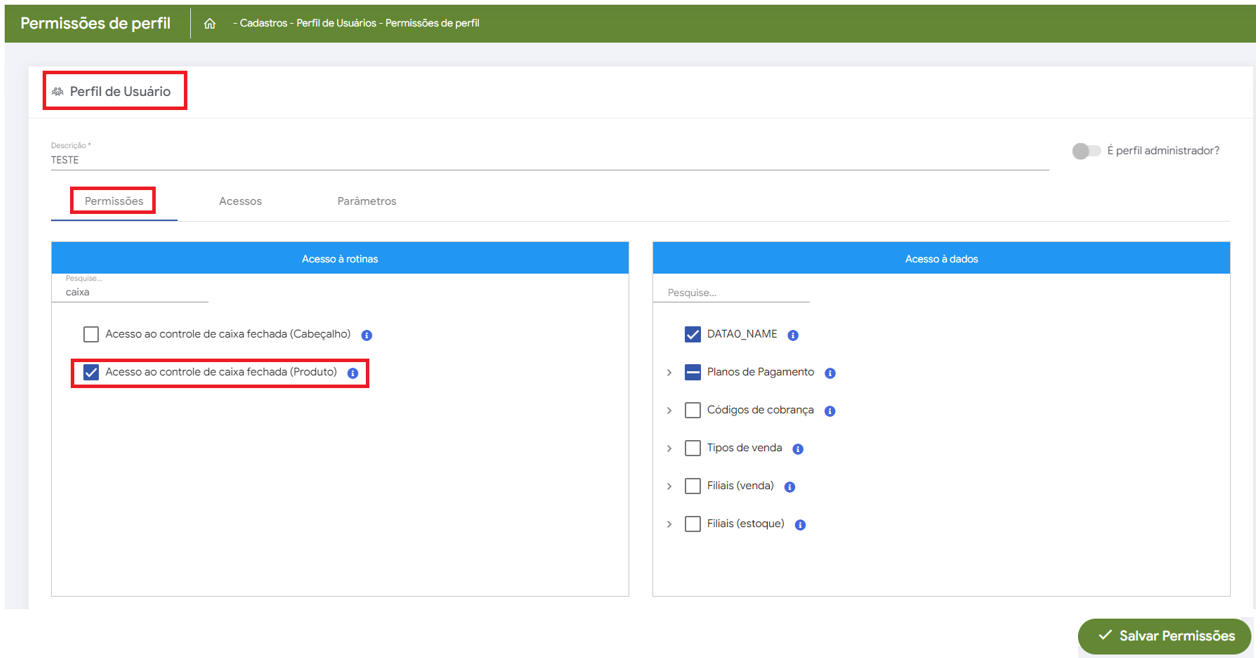
Task: Expand the Planos de Pagamento tree node
Action: click(669, 373)
